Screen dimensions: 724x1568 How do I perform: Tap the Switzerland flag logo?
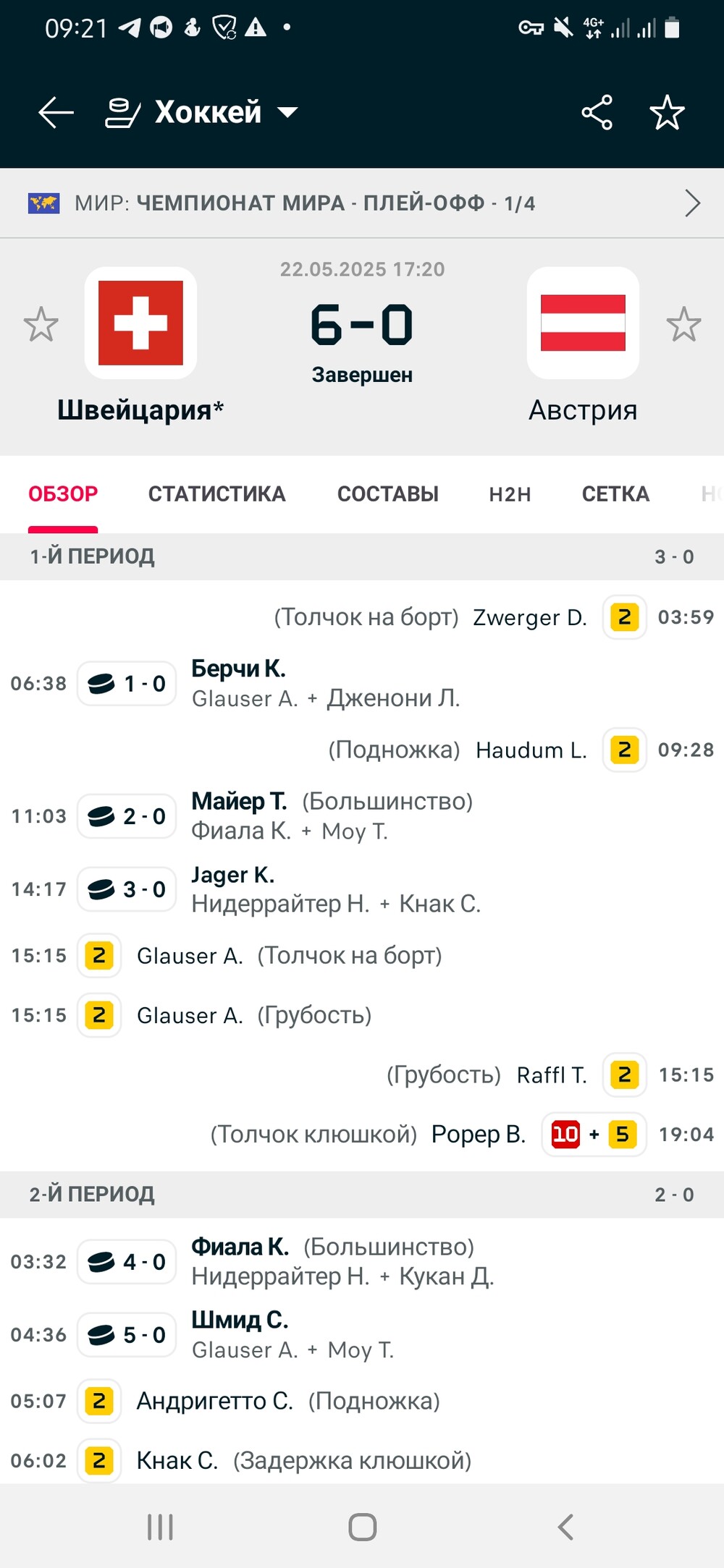(x=140, y=323)
